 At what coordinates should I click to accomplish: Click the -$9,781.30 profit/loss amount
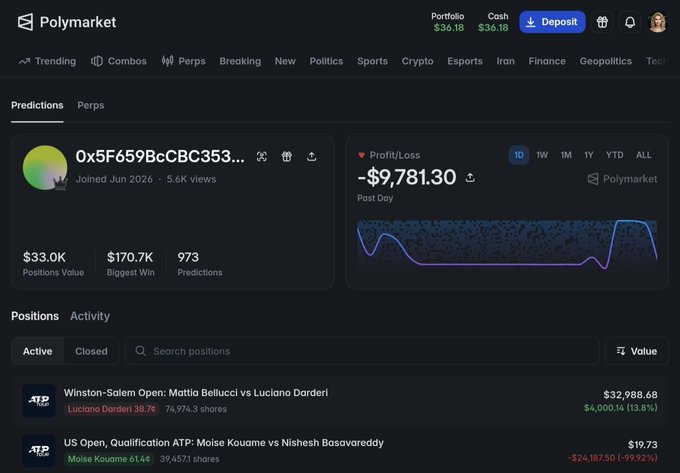pos(406,177)
